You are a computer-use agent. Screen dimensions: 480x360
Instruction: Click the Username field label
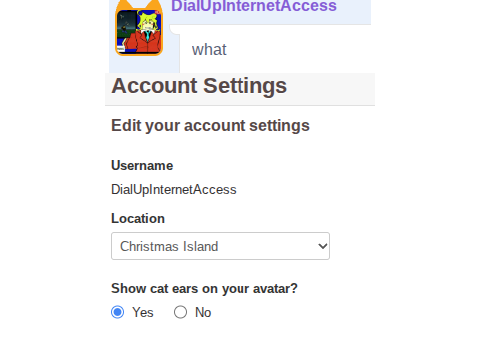[x=142, y=166]
